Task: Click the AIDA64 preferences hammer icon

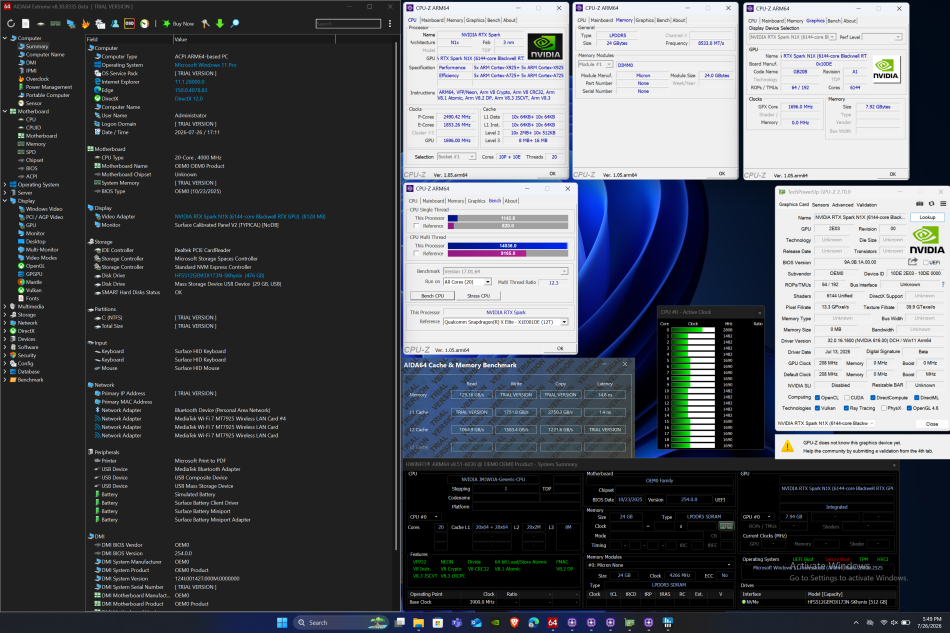Action: [205, 24]
